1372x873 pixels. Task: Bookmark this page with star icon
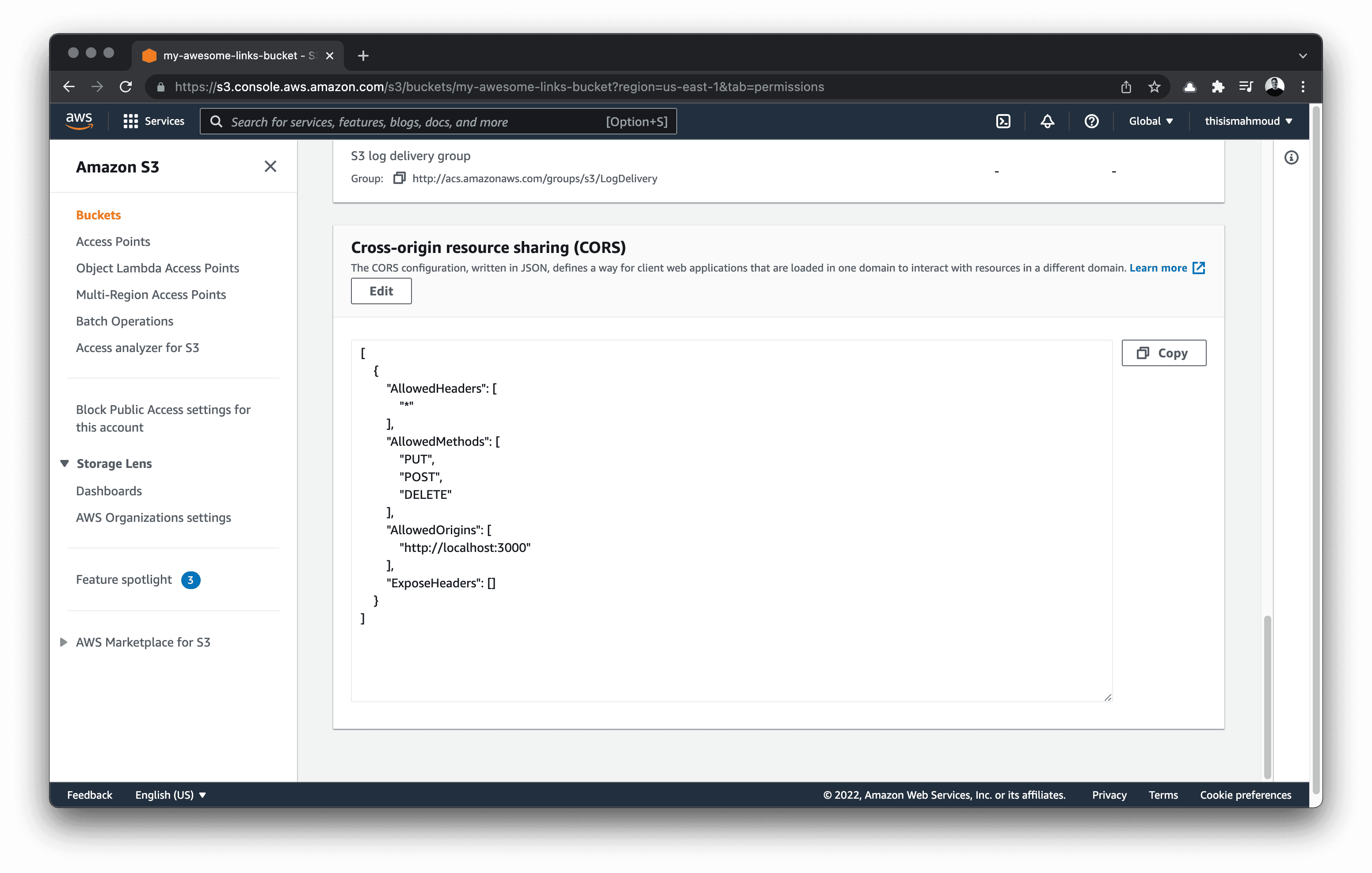[x=1154, y=87]
